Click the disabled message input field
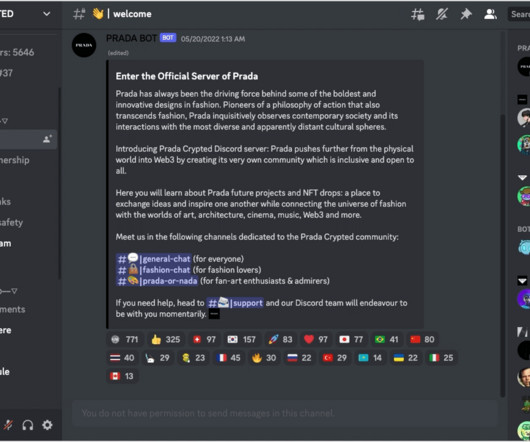The width and height of the screenshot is (530, 442). (x=285, y=413)
